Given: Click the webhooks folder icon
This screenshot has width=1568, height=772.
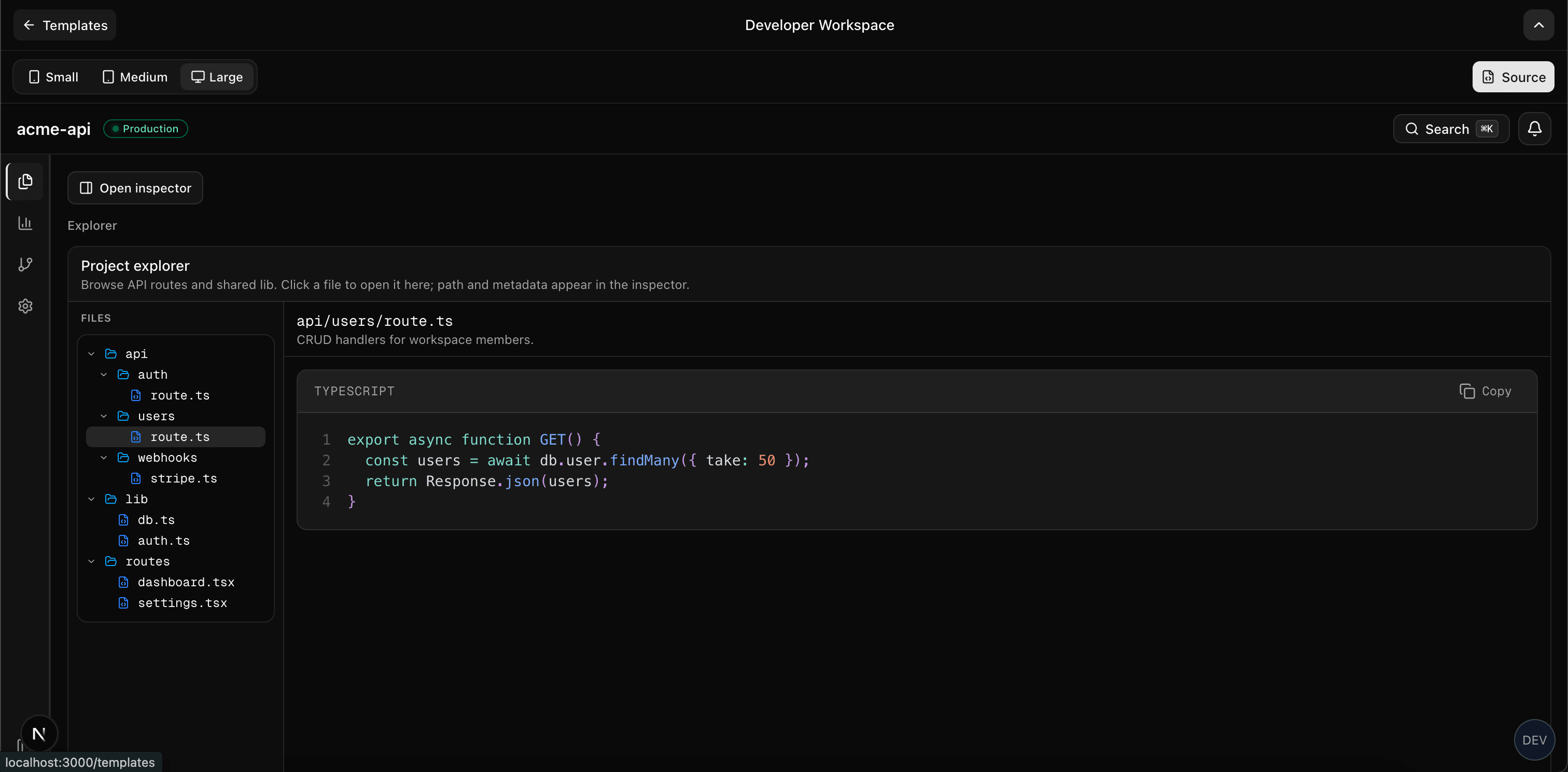Looking at the screenshot, I should point(123,457).
